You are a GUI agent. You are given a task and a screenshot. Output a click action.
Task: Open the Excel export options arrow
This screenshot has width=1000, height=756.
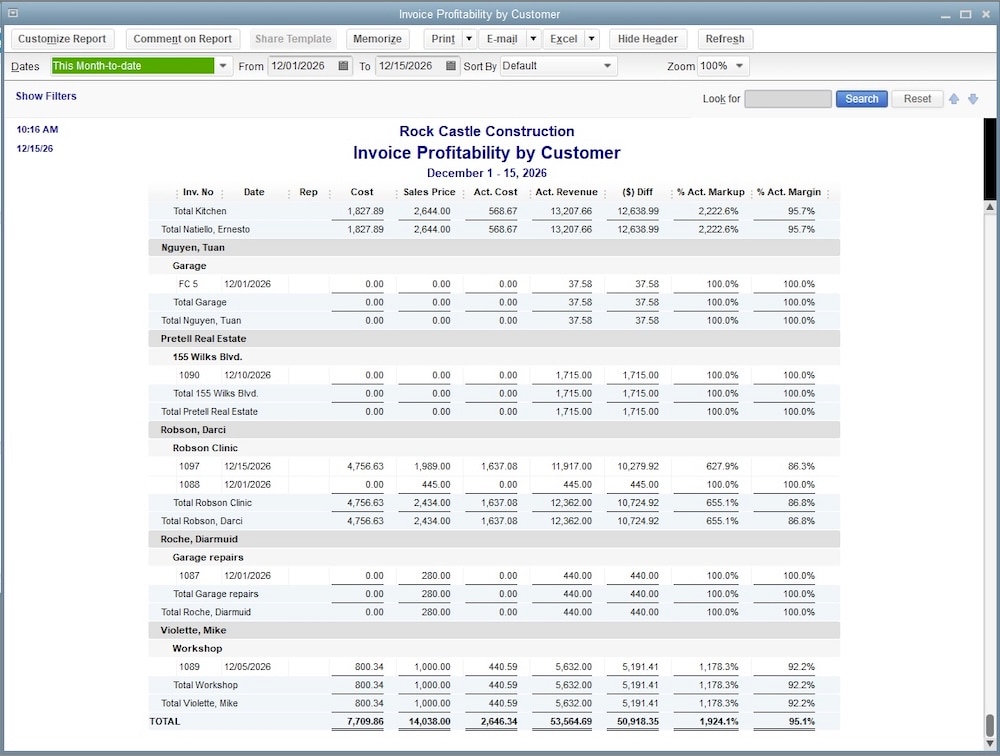[592, 38]
